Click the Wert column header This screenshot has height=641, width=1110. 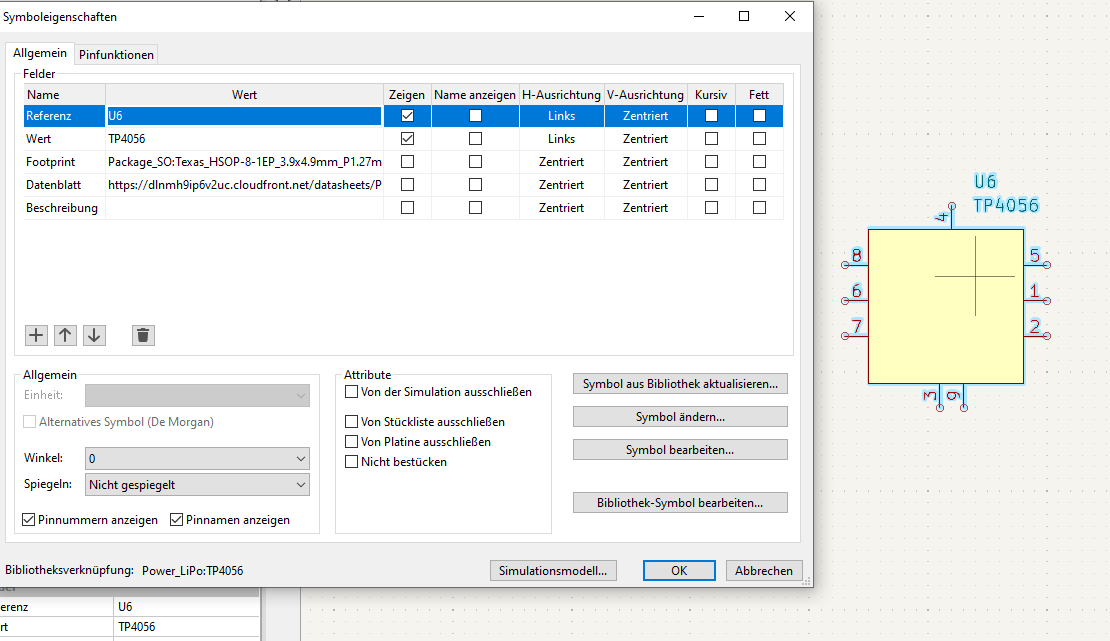pyautogui.click(x=244, y=95)
